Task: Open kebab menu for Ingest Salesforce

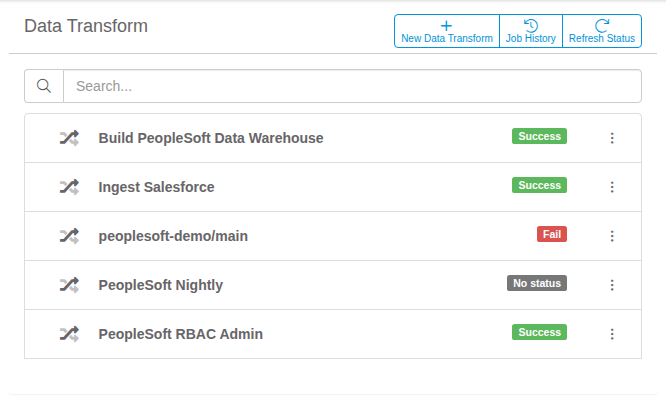Action: 612,187
